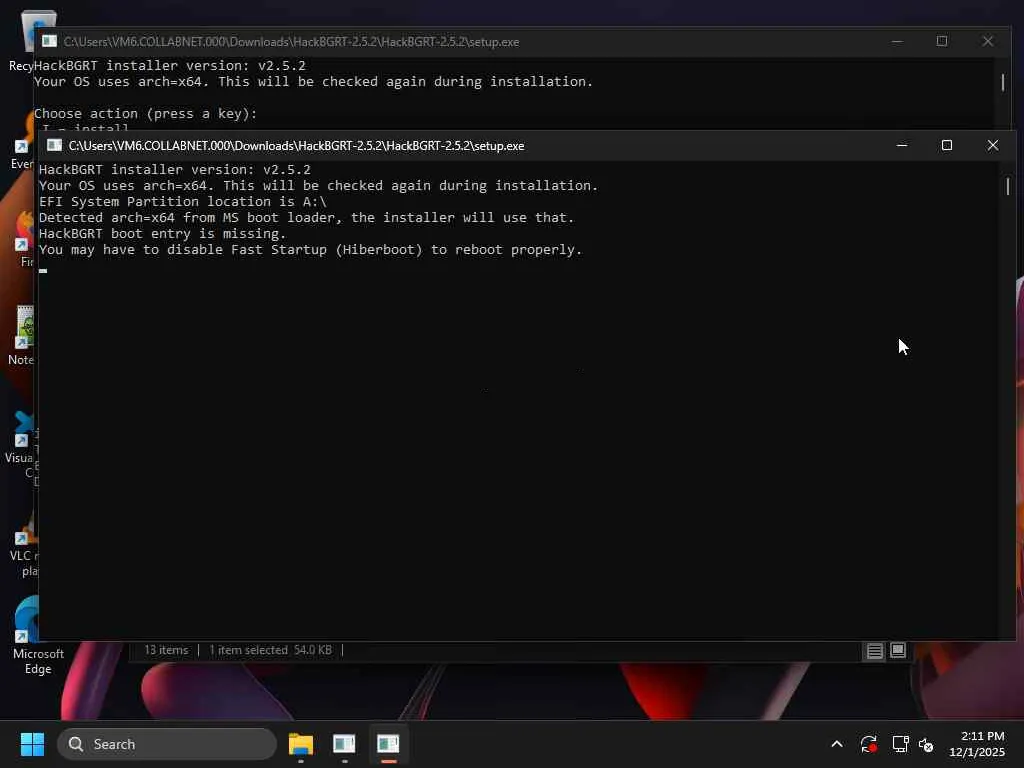
Task: Click 'HackBGRT installer version: v2.5.2' in front console
Action: [175, 169]
